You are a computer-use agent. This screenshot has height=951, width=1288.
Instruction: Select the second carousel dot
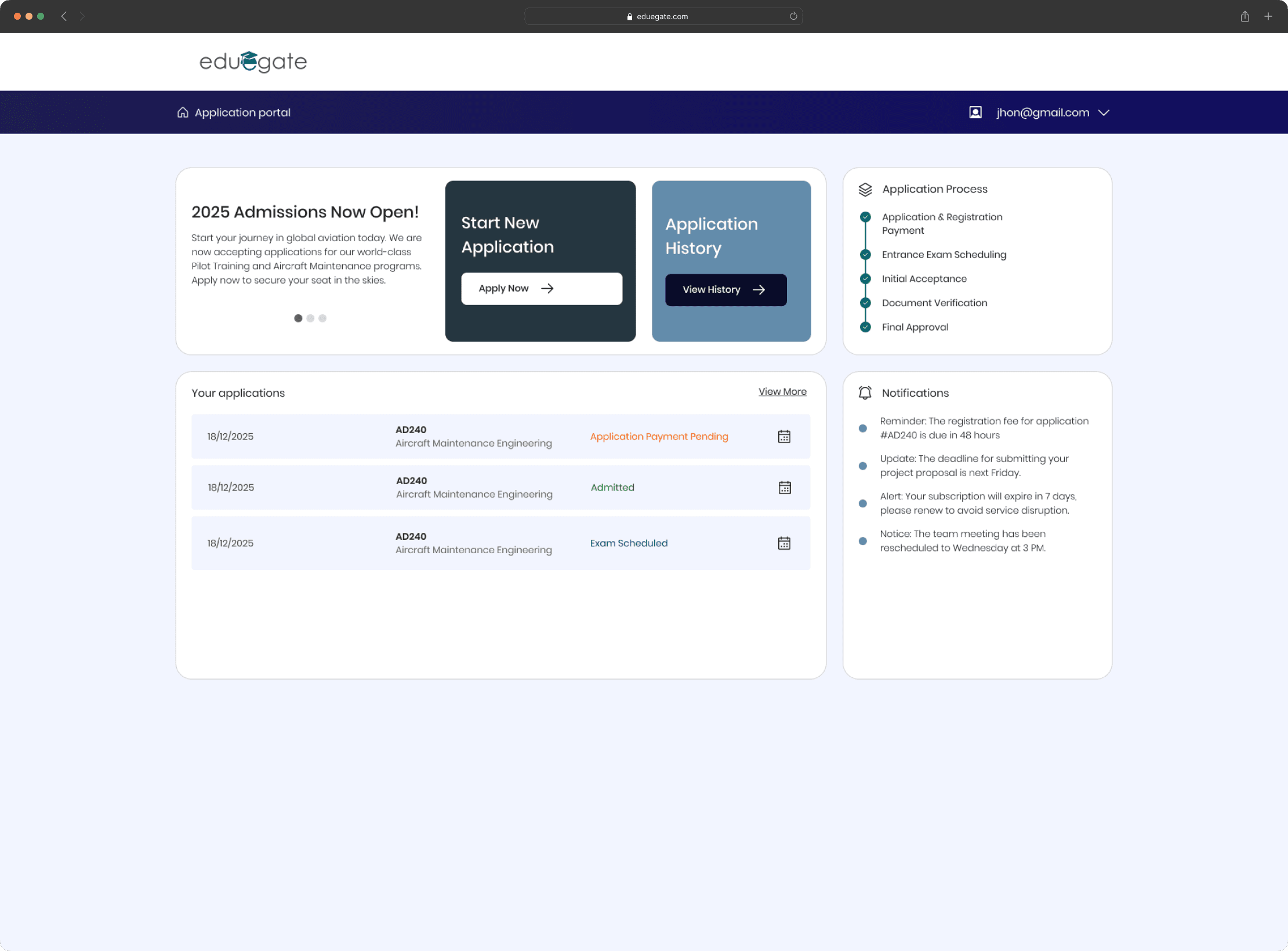click(x=310, y=318)
